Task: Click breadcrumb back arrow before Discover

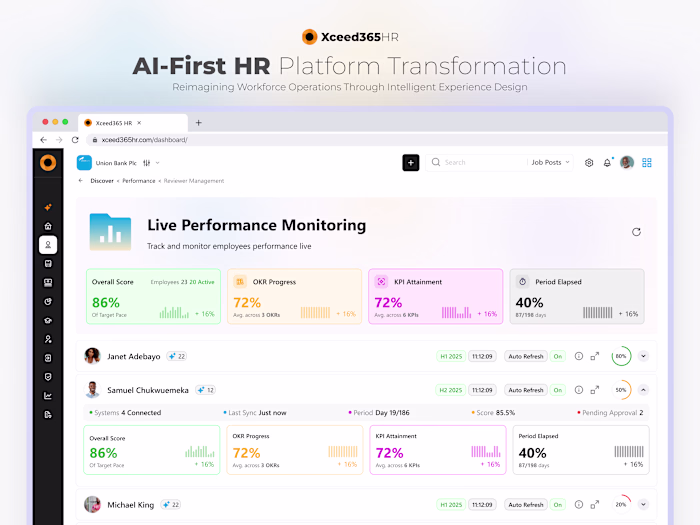Action: click(81, 181)
